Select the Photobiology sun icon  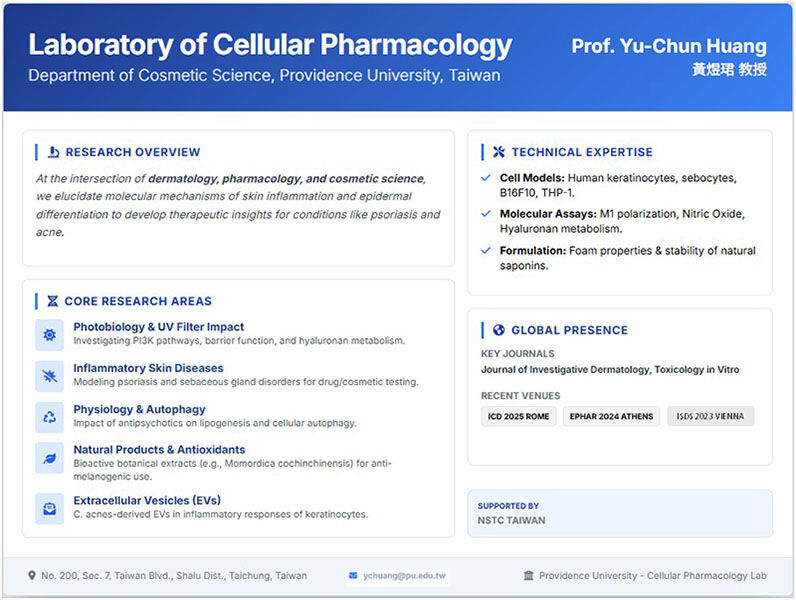[49, 334]
